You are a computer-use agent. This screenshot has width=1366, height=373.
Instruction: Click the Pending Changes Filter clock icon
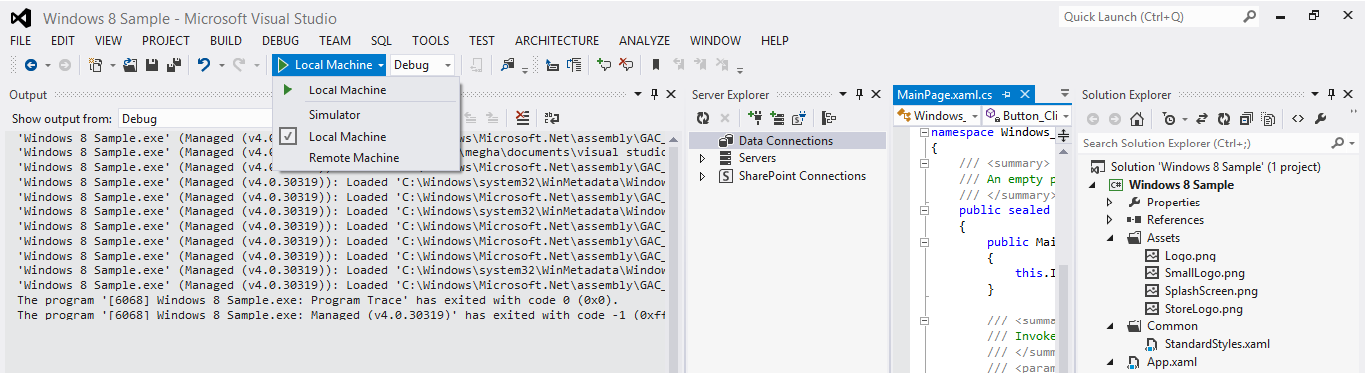(x=1168, y=118)
